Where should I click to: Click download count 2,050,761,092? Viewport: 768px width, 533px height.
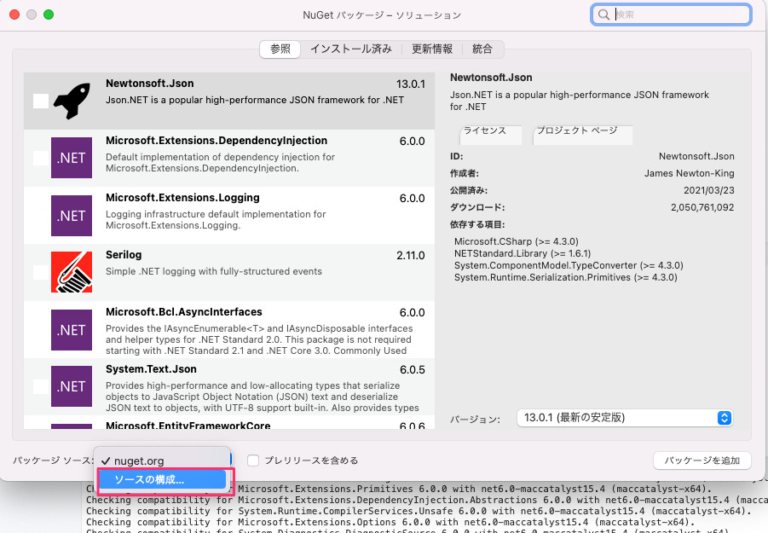click(x=702, y=207)
